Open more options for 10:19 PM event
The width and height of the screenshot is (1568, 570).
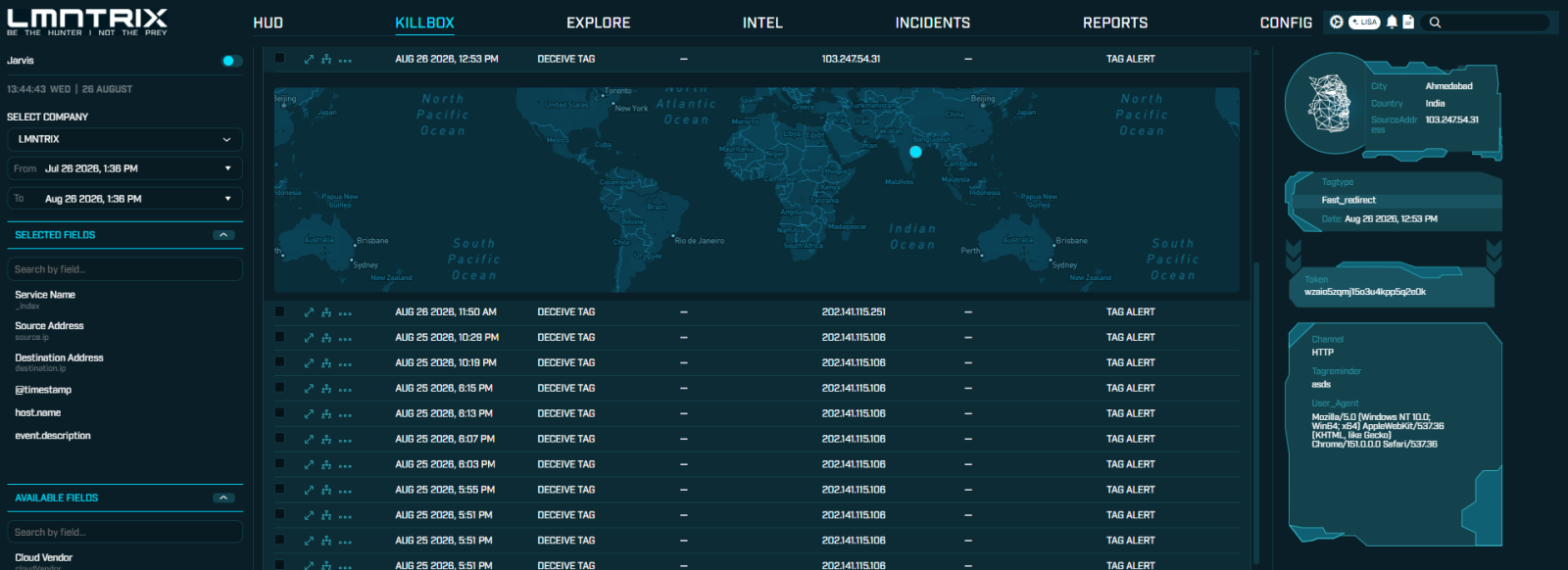345,364
